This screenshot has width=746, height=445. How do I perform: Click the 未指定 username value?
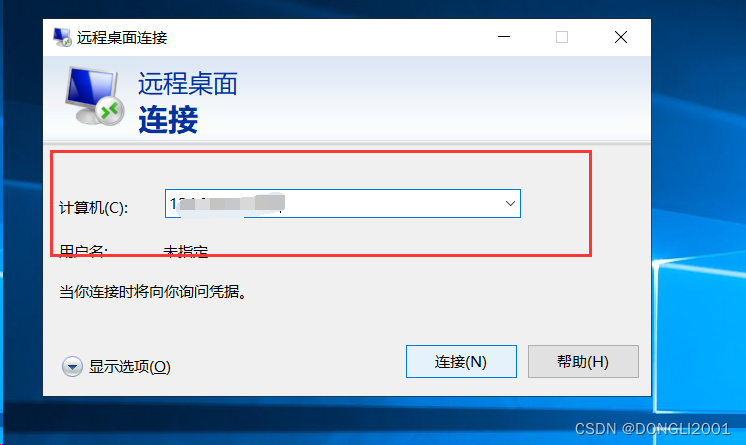[186, 250]
